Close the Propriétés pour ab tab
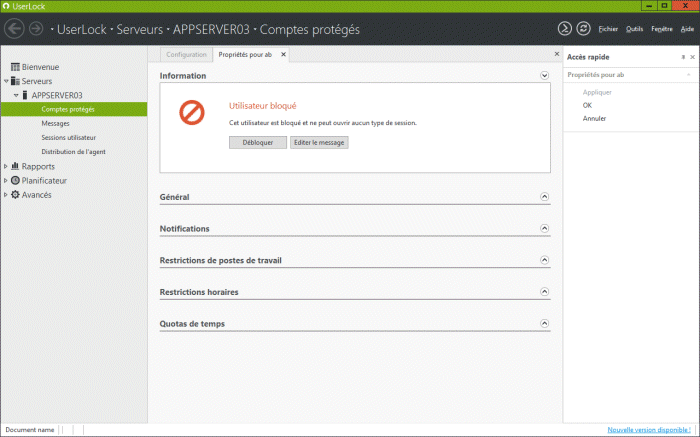Image resolution: width=700 pixels, height=437 pixels. click(283, 54)
